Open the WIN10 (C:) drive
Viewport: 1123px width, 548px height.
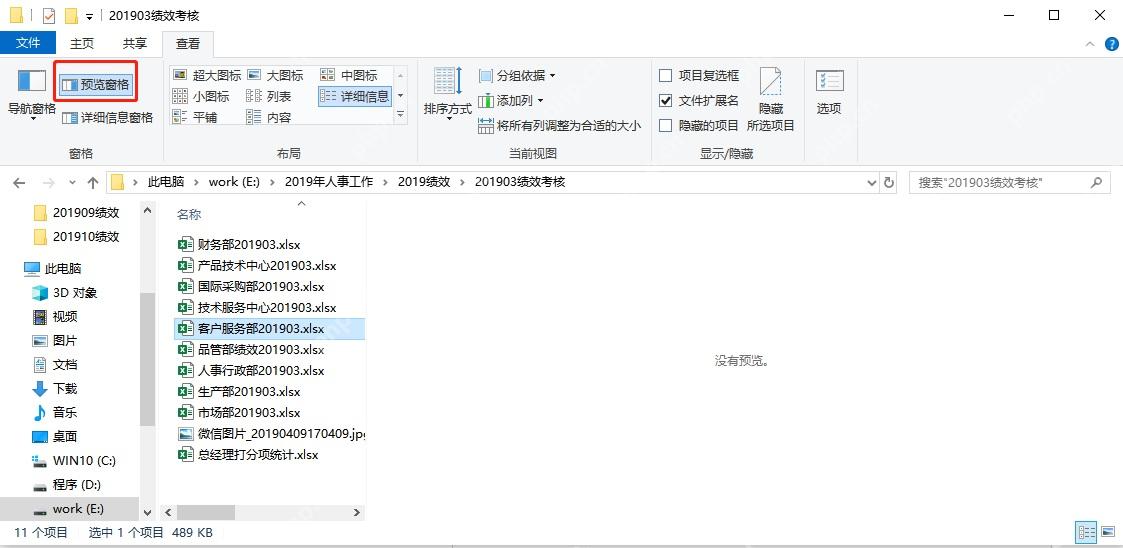pos(74,461)
